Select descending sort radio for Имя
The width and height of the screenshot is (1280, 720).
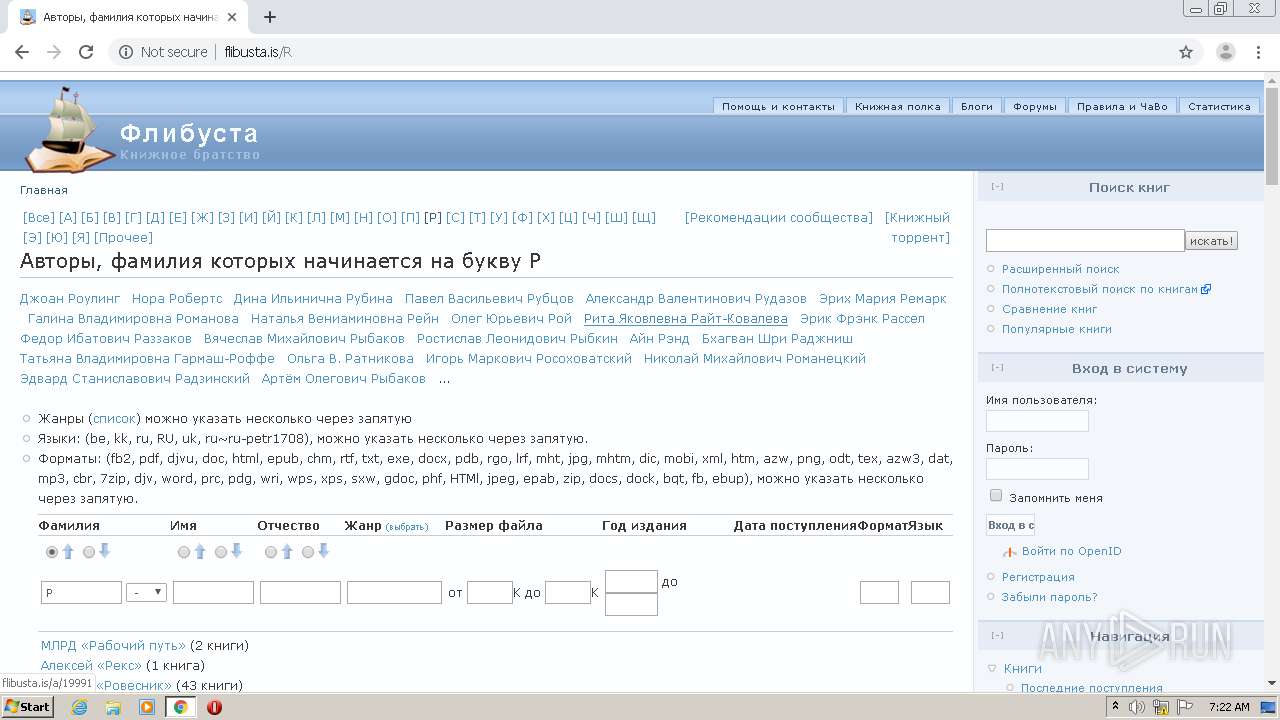pyautogui.click(x=221, y=552)
